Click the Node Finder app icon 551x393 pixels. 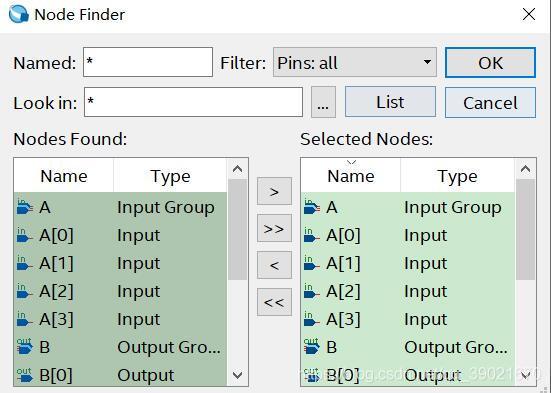[19, 14]
